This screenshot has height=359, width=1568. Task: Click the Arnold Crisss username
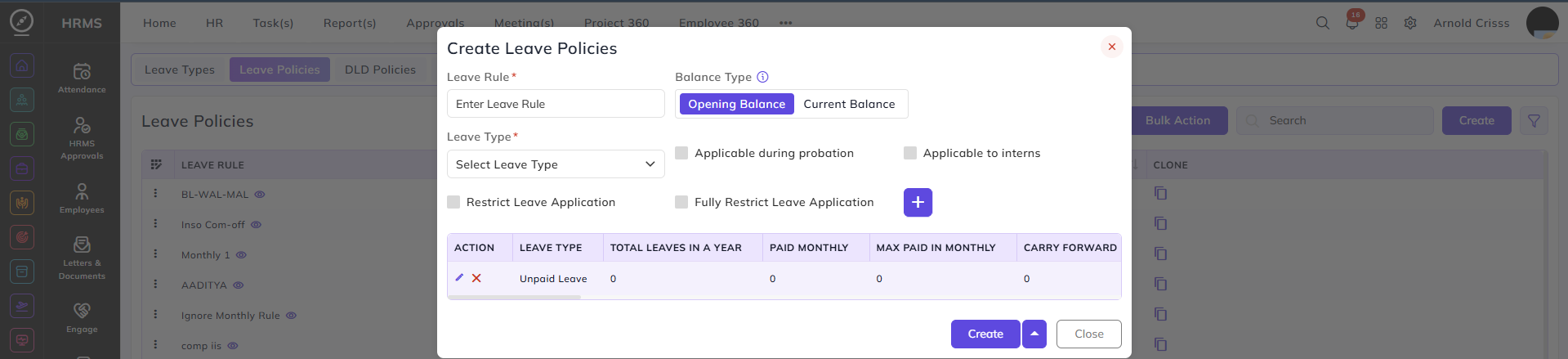pos(1471,23)
